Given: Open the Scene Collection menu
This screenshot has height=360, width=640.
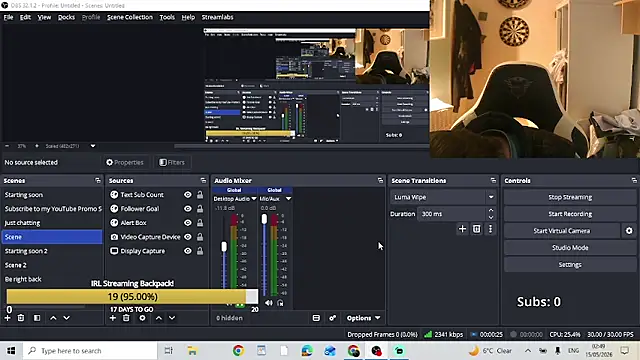Looking at the screenshot, I should tap(130, 17).
